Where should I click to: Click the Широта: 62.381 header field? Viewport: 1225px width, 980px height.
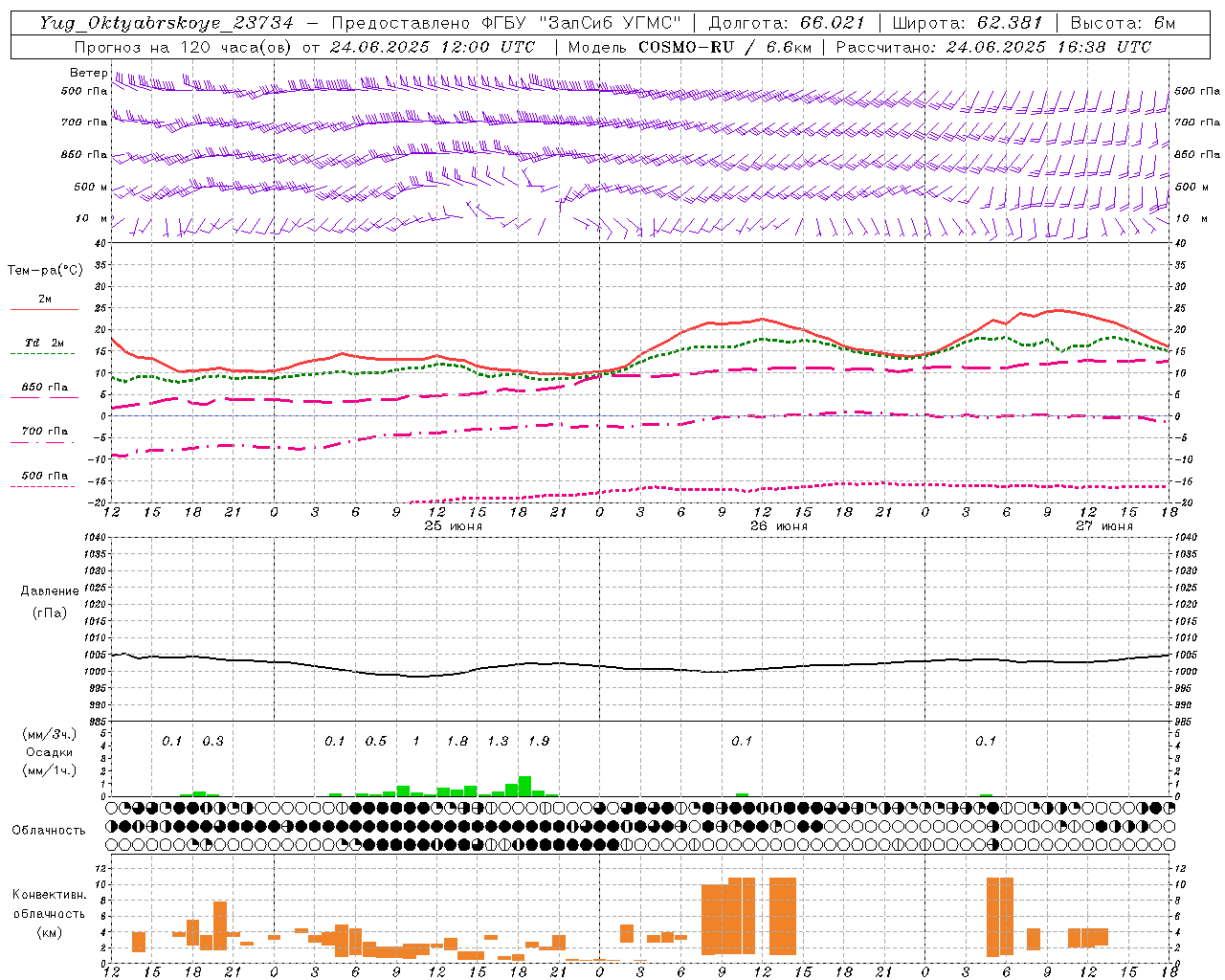(x=967, y=23)
